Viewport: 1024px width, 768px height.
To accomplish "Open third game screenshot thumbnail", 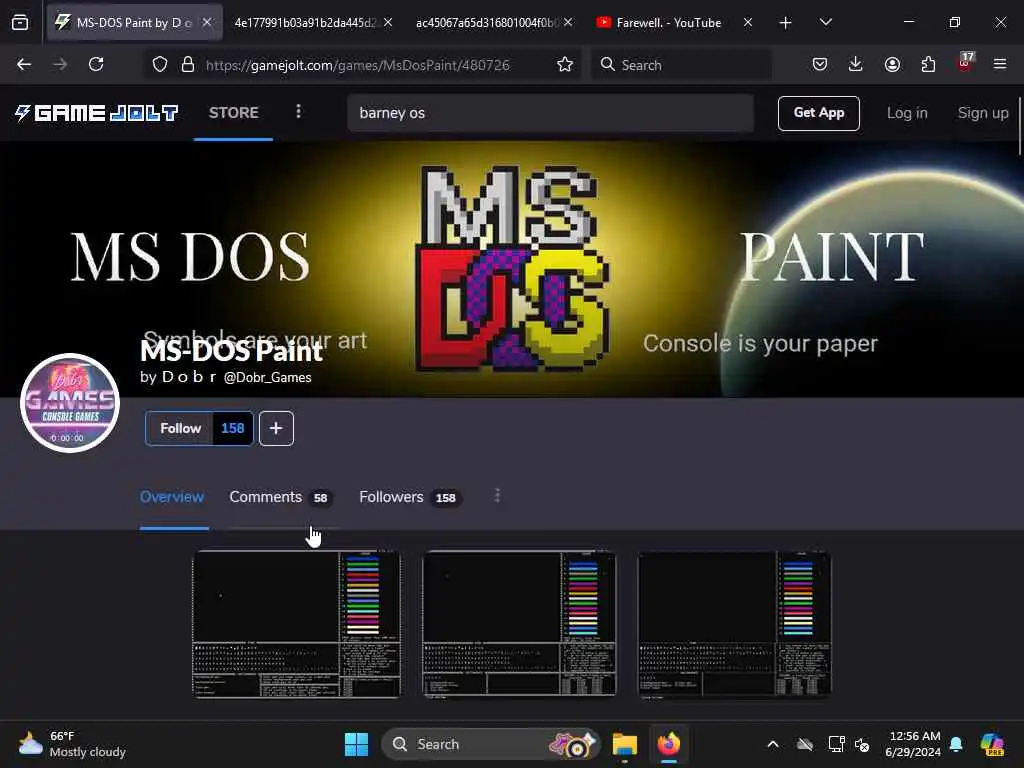I will [734, 624].
